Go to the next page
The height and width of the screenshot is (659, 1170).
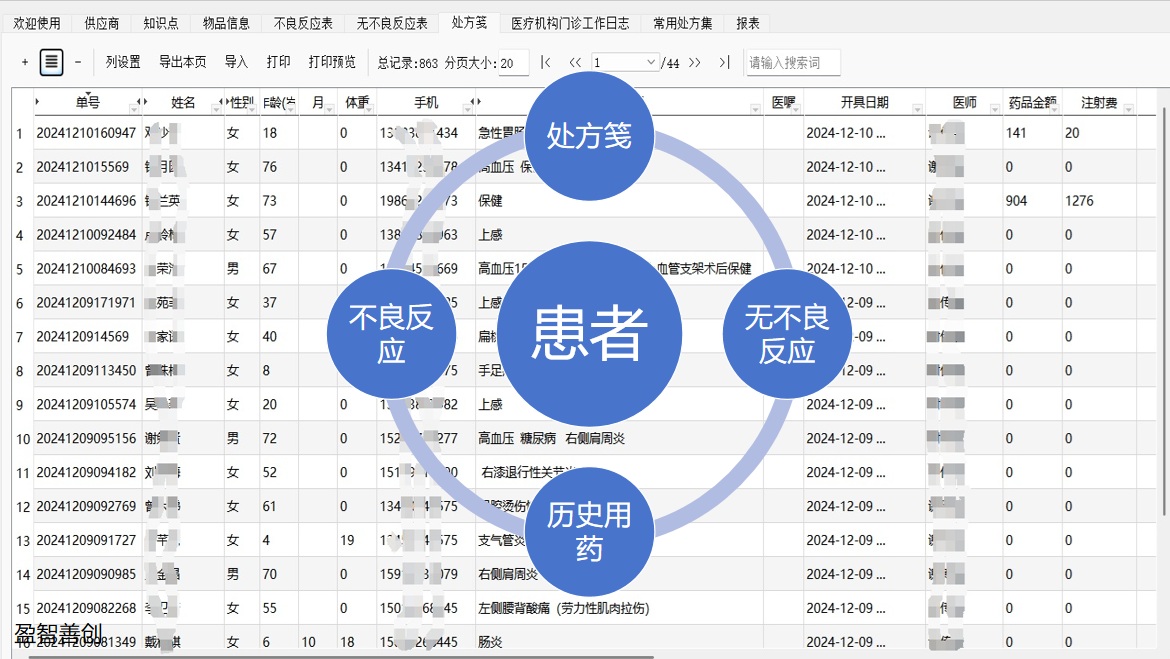click(x=695, y=62)
